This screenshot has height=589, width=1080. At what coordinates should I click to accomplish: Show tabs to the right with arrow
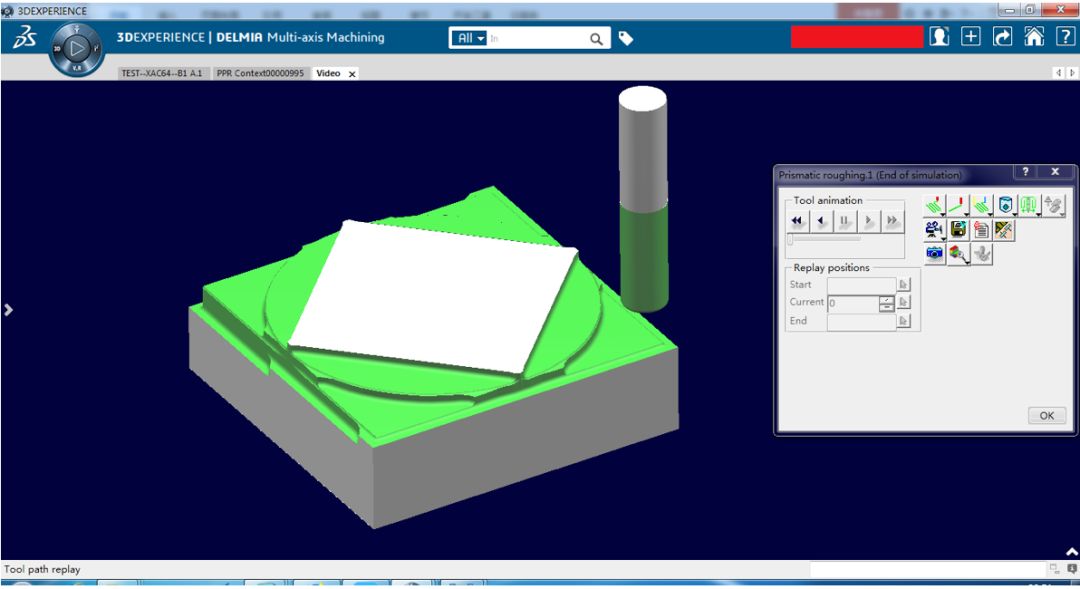(x=1072, y=72)
